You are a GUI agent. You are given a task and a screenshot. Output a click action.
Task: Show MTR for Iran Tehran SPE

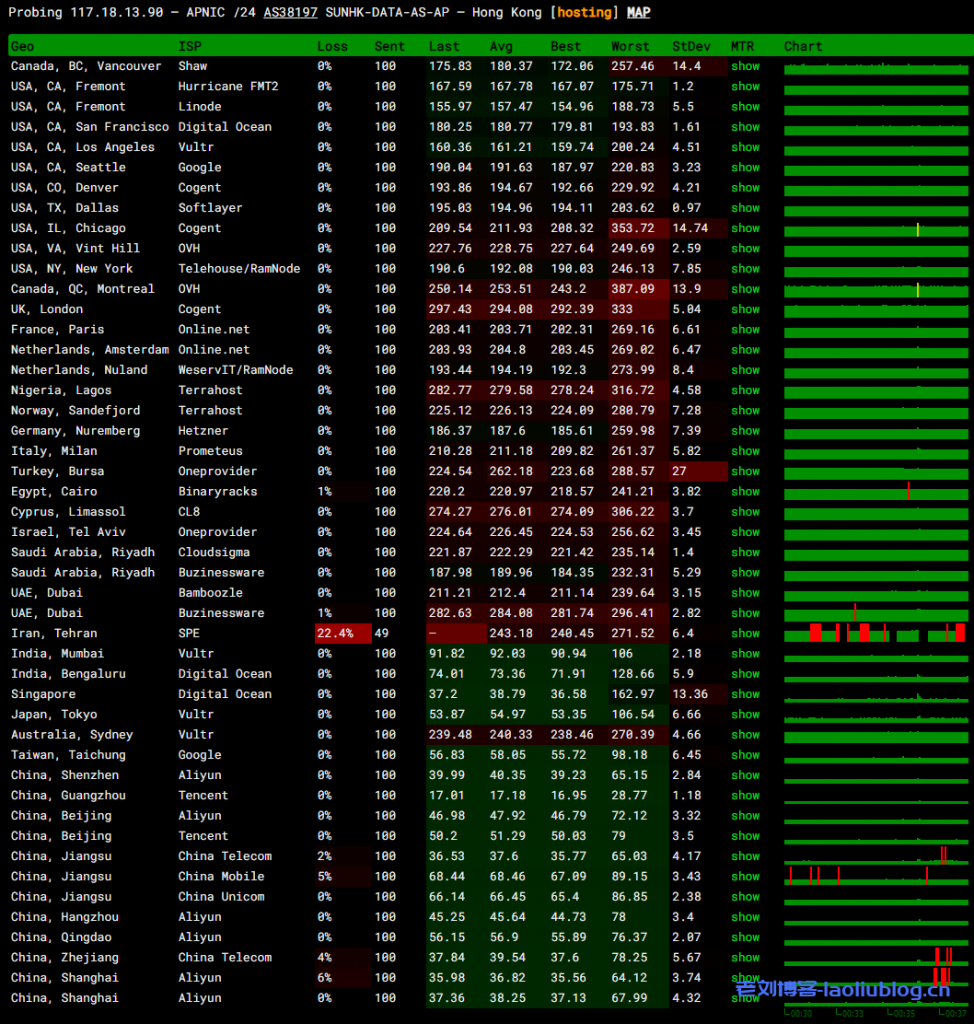(745, 633)
